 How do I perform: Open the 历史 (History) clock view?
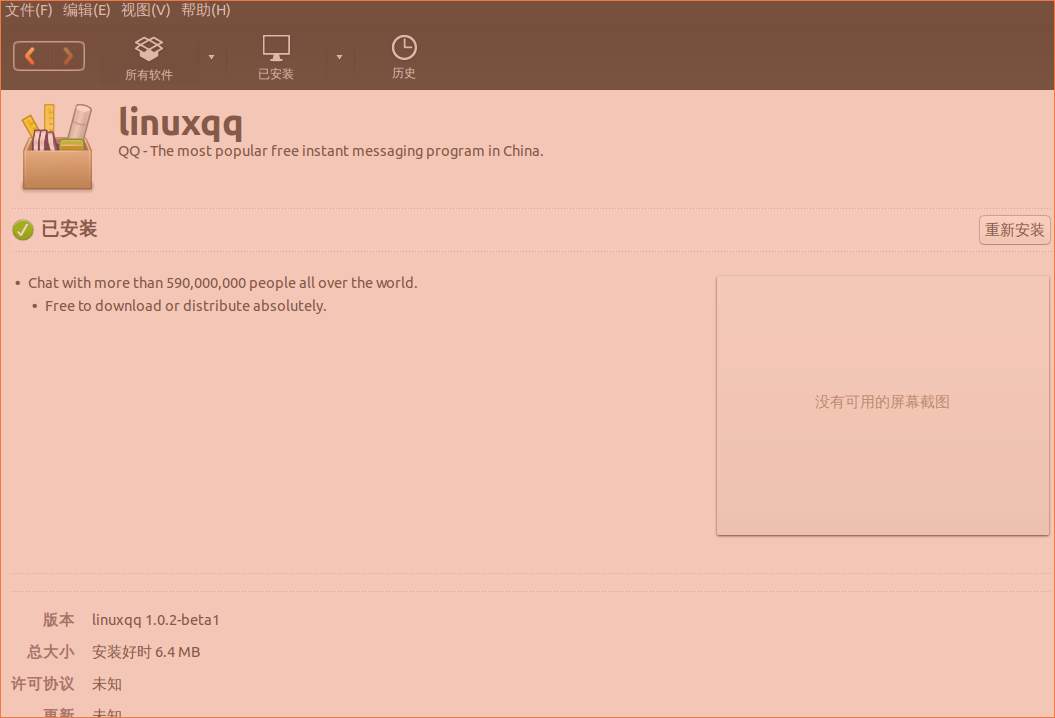(x=404, y=58)
